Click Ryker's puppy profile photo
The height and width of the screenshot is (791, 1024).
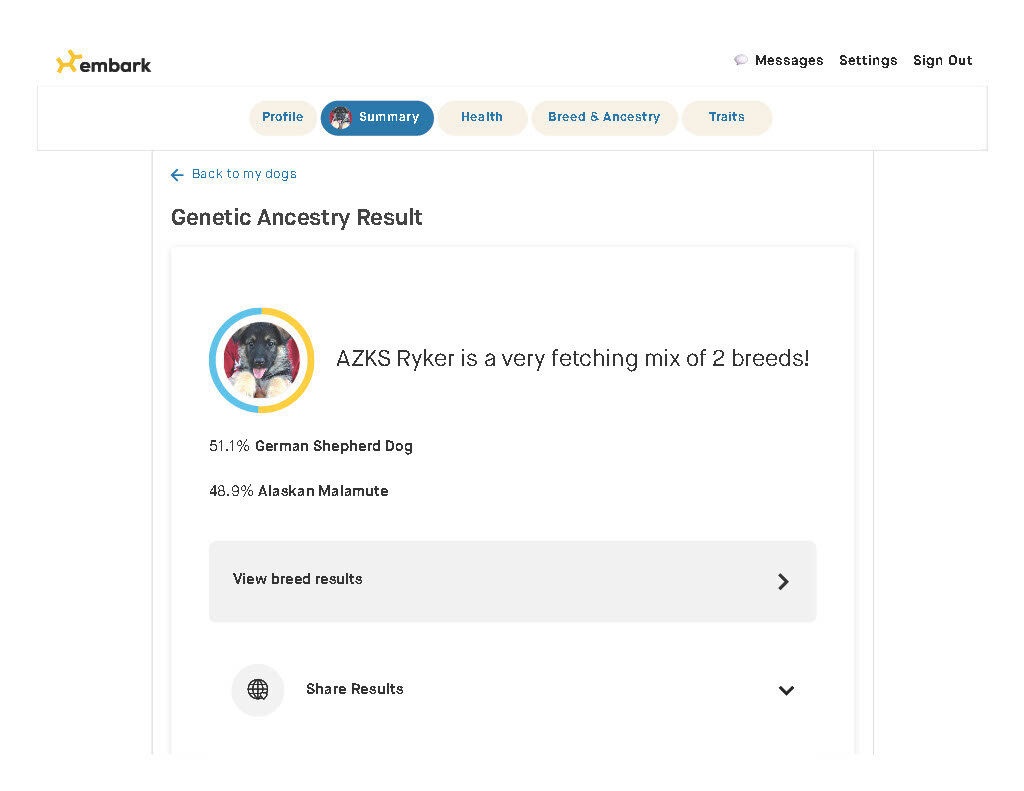[261, 360]
